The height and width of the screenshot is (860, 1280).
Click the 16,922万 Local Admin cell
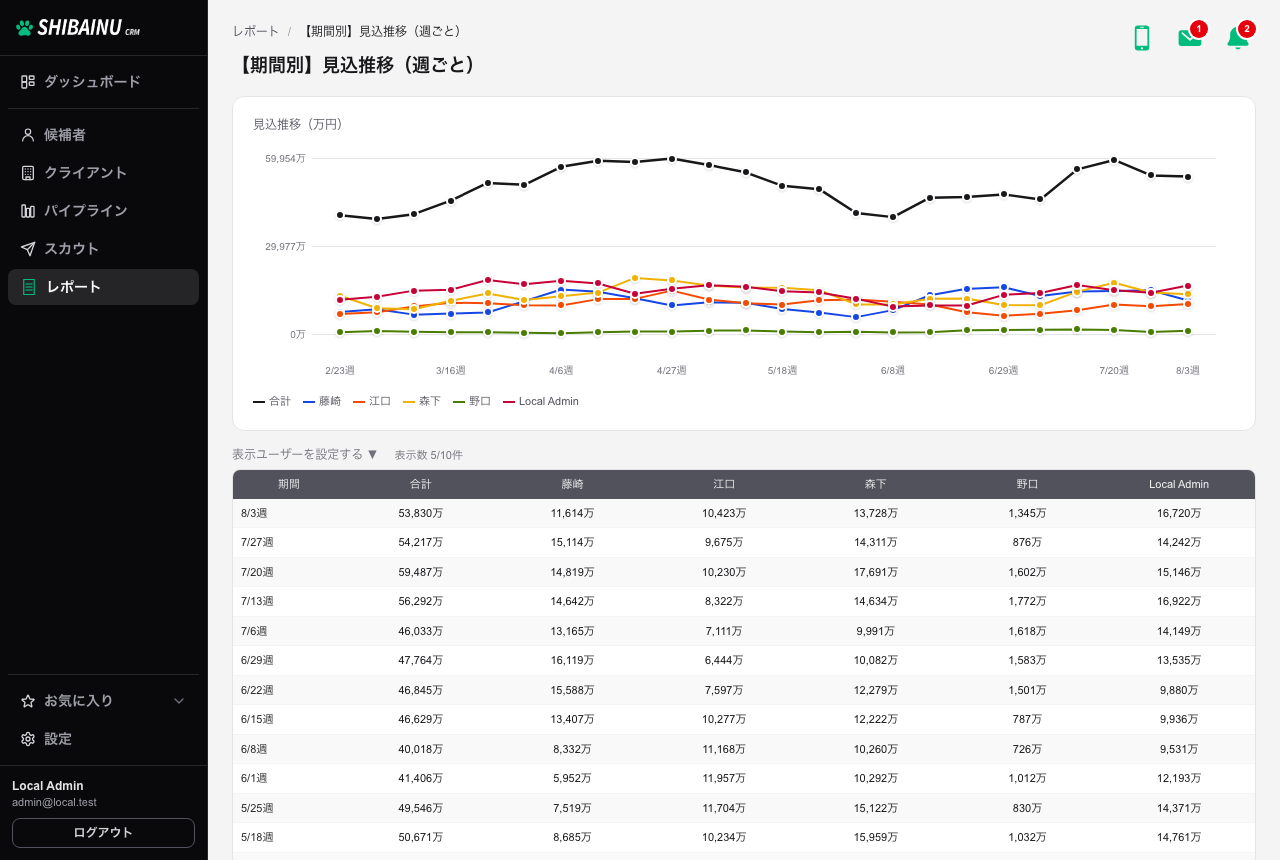(1179, 601)
